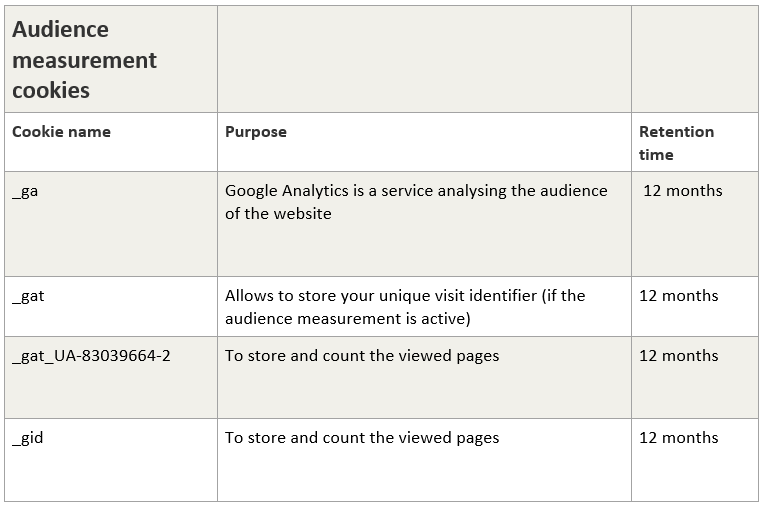Click the _ga row's 12 months retention
Viewport: 763px width, 507px height.
pyautogui.click(x=683, y=191)
